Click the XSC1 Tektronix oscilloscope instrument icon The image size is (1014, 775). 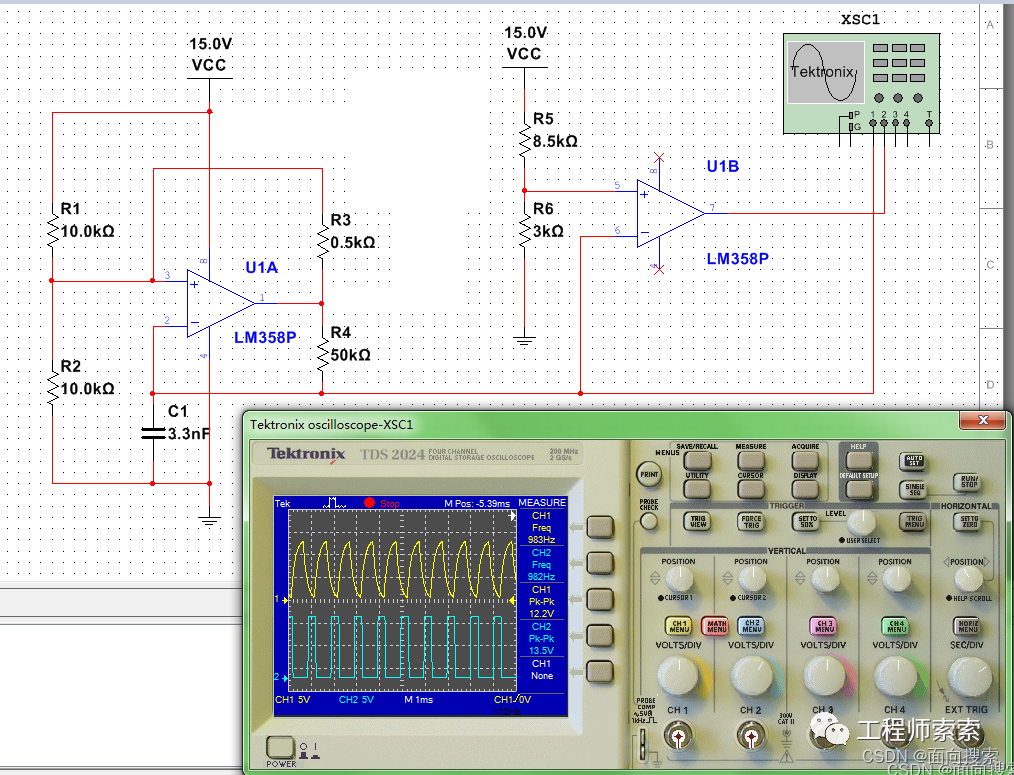click(861, 83)
